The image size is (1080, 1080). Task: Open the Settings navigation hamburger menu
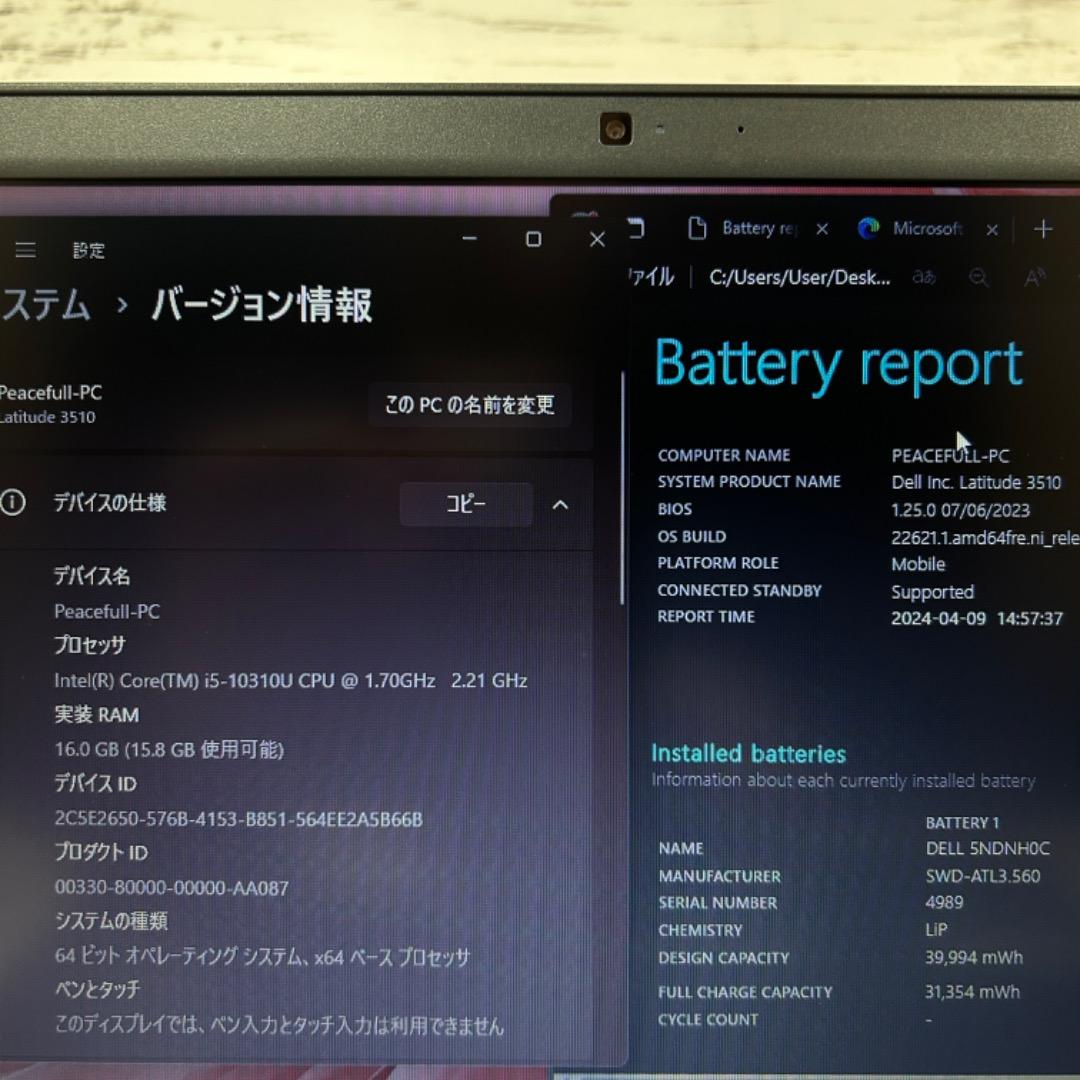25,250
